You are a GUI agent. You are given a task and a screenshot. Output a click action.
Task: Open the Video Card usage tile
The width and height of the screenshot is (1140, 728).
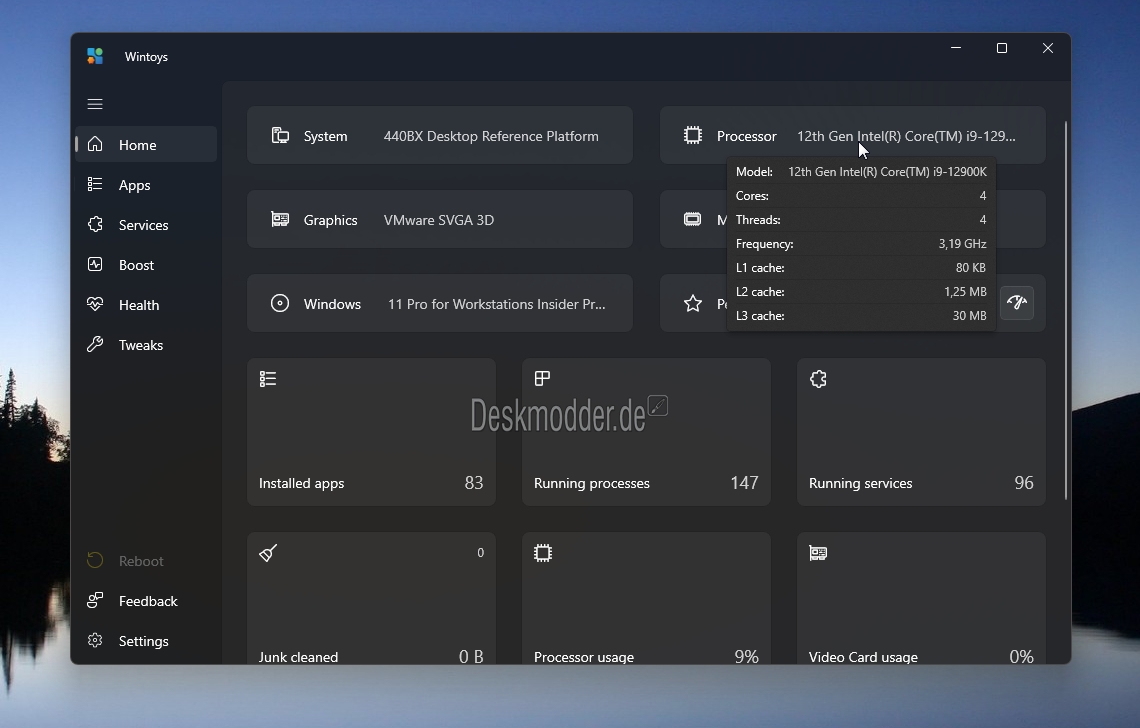click(921, 599)
